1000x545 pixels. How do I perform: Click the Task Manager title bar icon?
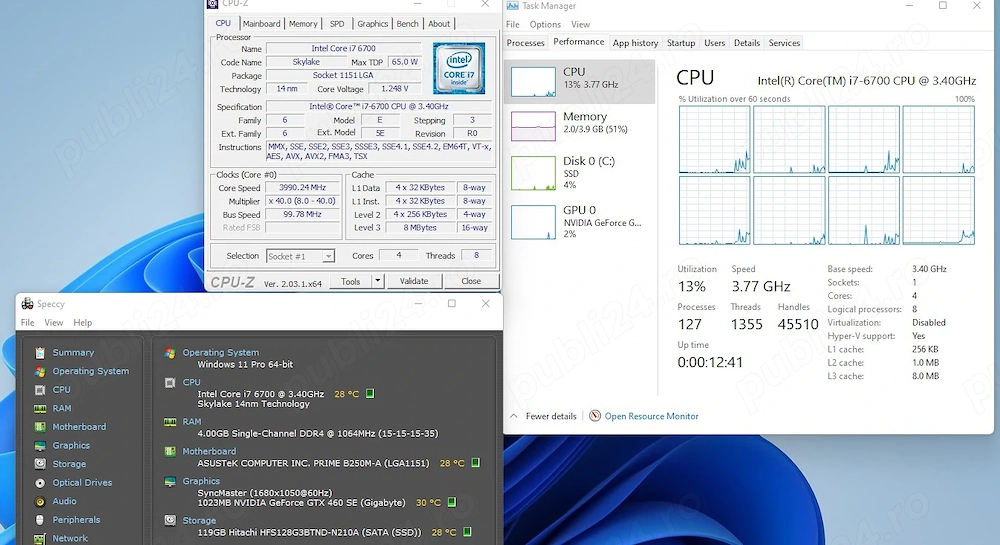point(512,6)
